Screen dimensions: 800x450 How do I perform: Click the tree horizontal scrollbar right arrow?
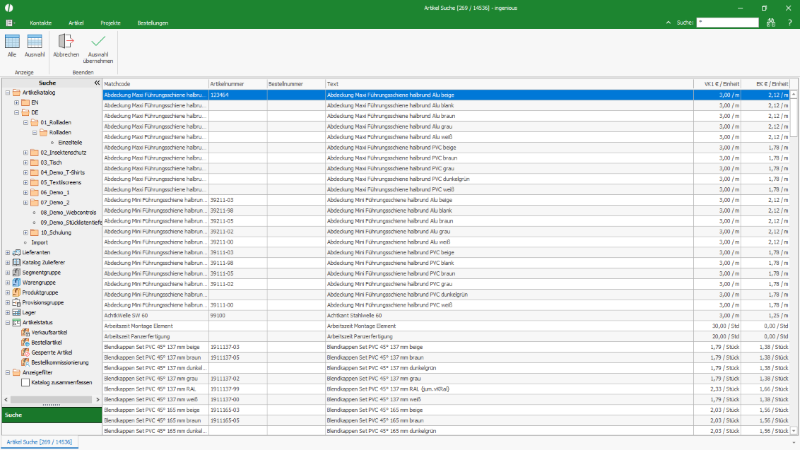tap(98, 399)
